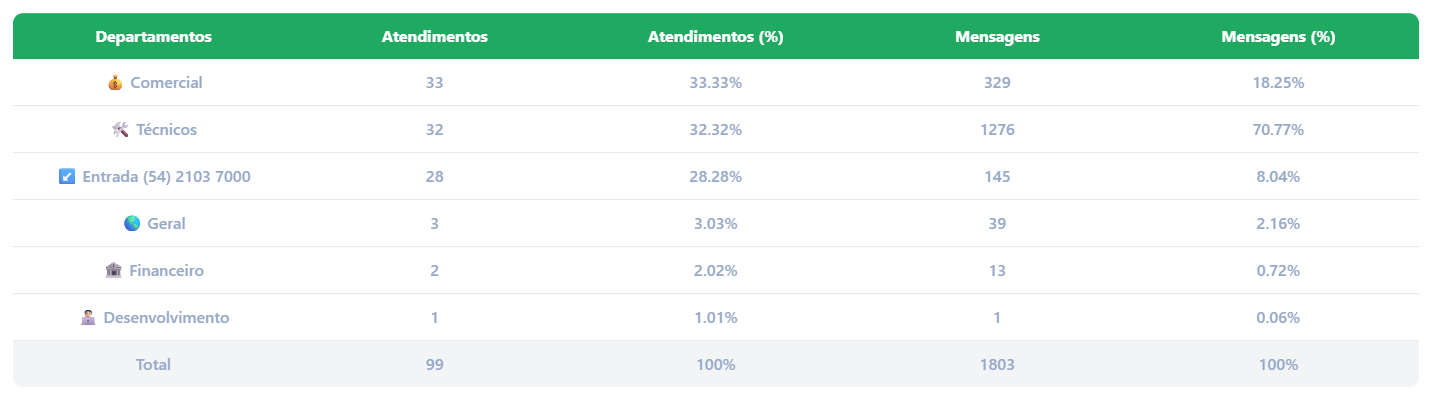
Task: Click the globe icon next to Geral
Action: (x=132, y=224)
